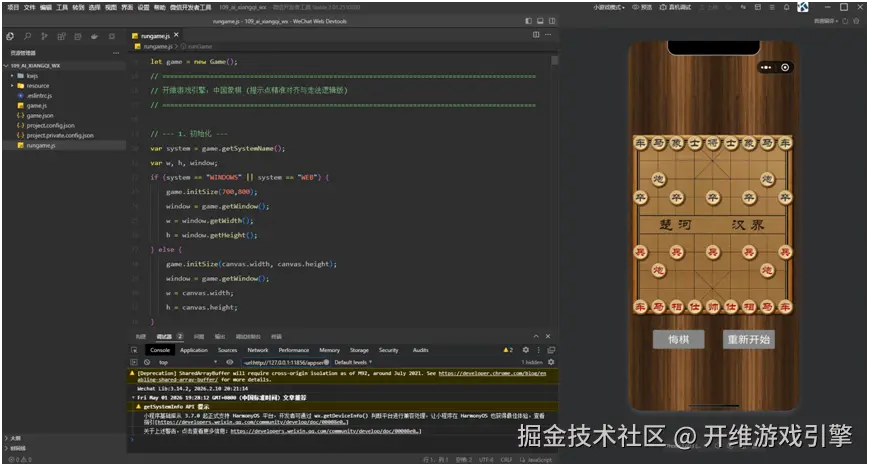Open the 设置 menu

click(144, 7)
